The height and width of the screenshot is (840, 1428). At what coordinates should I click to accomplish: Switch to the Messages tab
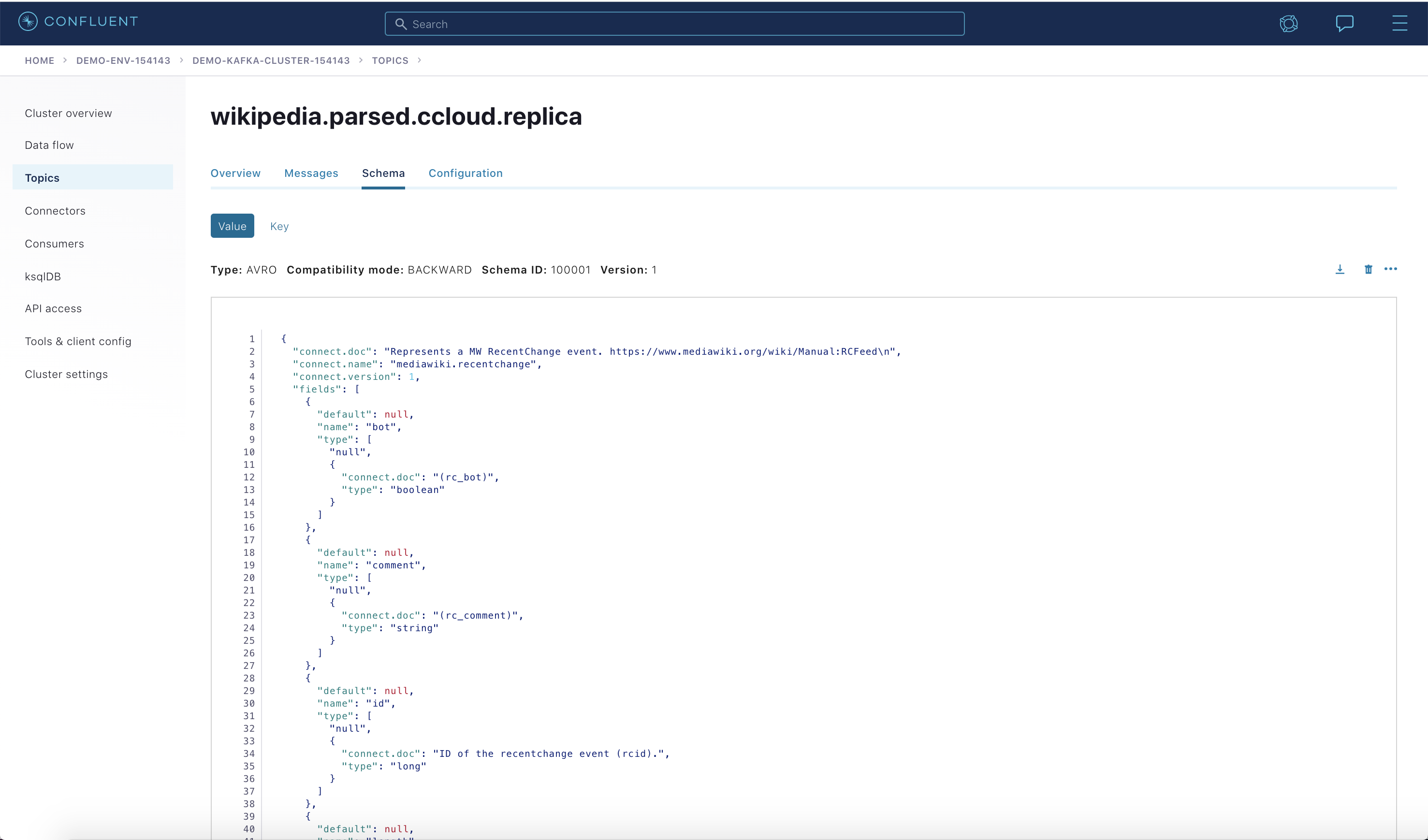(311, 174)
